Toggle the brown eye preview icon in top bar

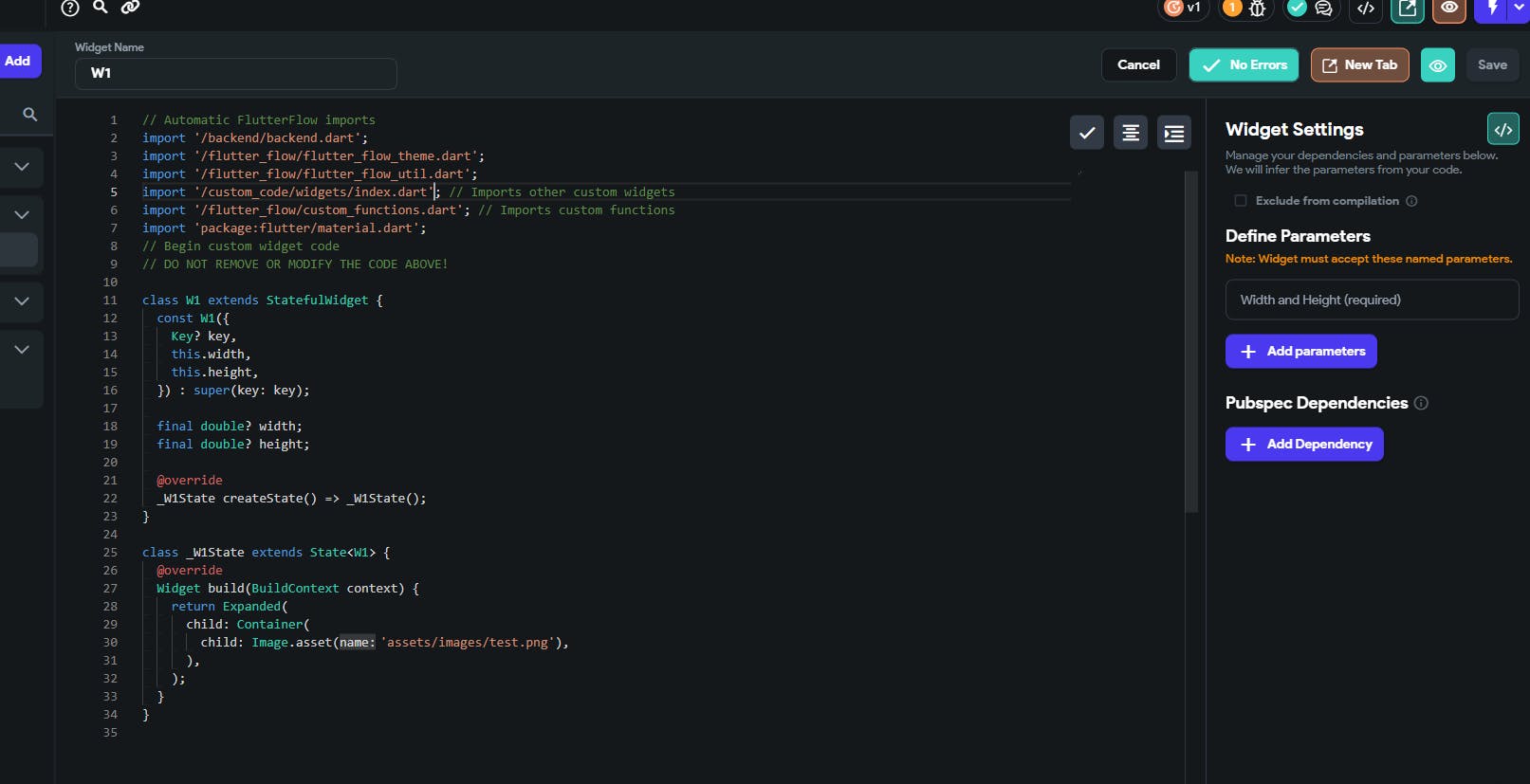(1449, 9)
